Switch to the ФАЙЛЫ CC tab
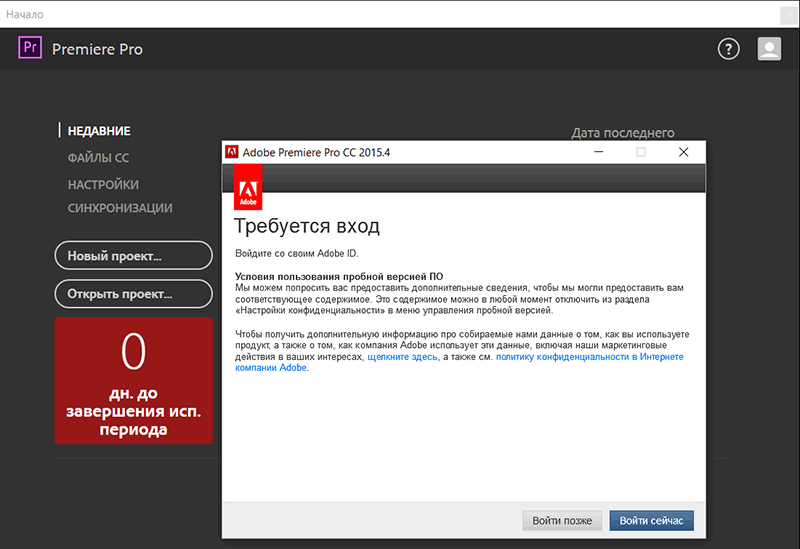 point(98,158)
